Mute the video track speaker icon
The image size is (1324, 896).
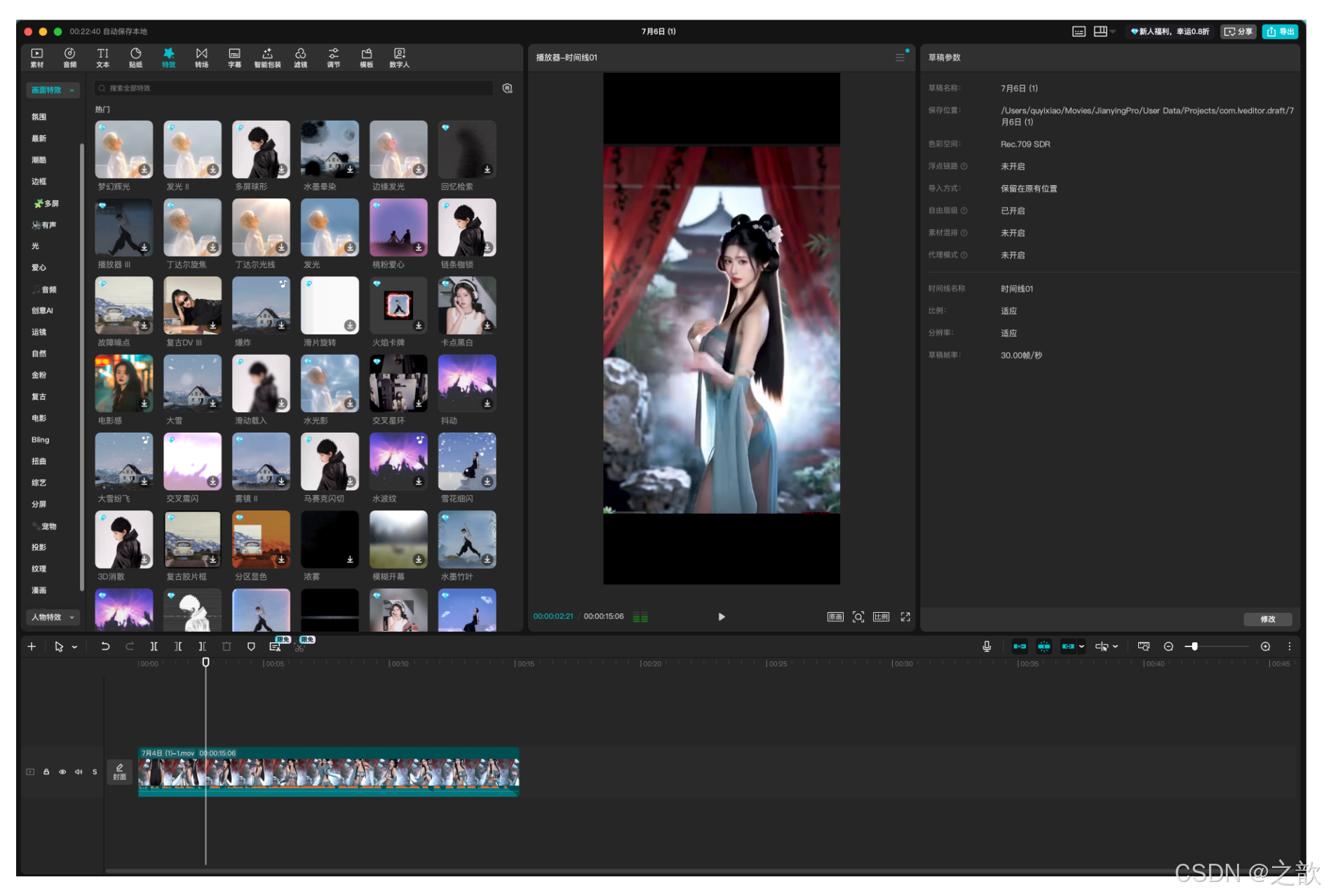(x=79, y=772)
